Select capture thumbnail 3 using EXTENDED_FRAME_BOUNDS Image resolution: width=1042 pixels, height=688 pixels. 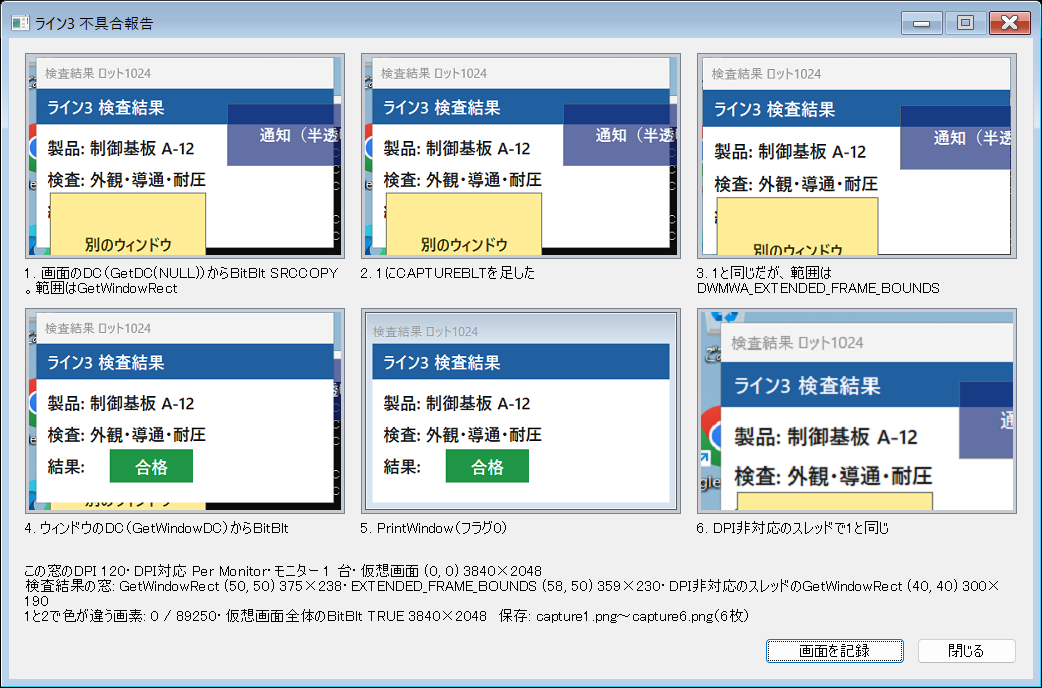(857, 156)
